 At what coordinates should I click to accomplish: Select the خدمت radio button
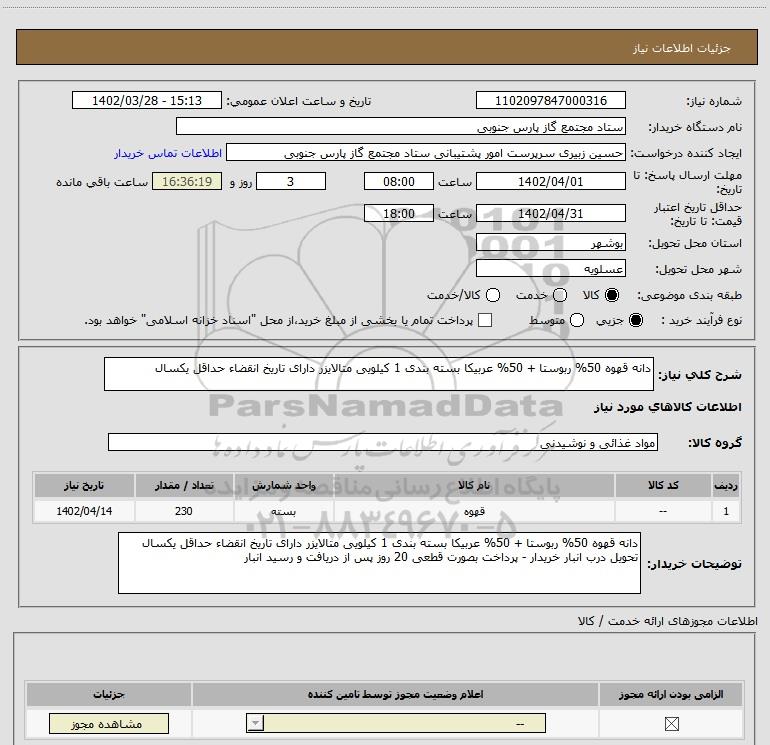[560, 295]
